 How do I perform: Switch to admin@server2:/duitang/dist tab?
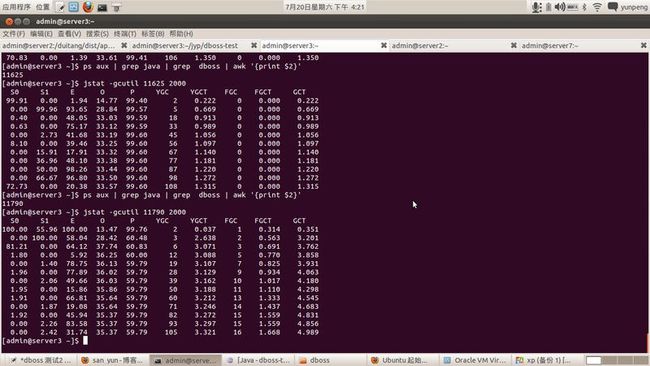(x=58, y=46)
